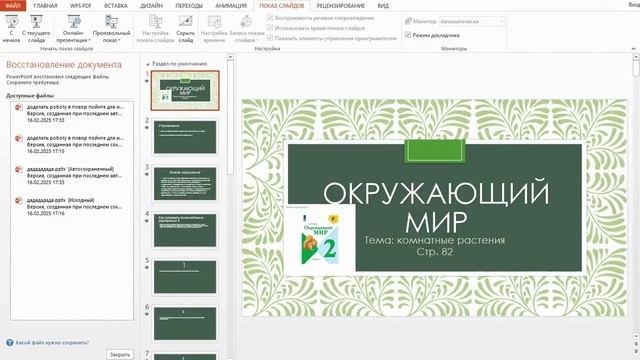
Task: Disable presenter view checkbox
Action: point(407,35)
